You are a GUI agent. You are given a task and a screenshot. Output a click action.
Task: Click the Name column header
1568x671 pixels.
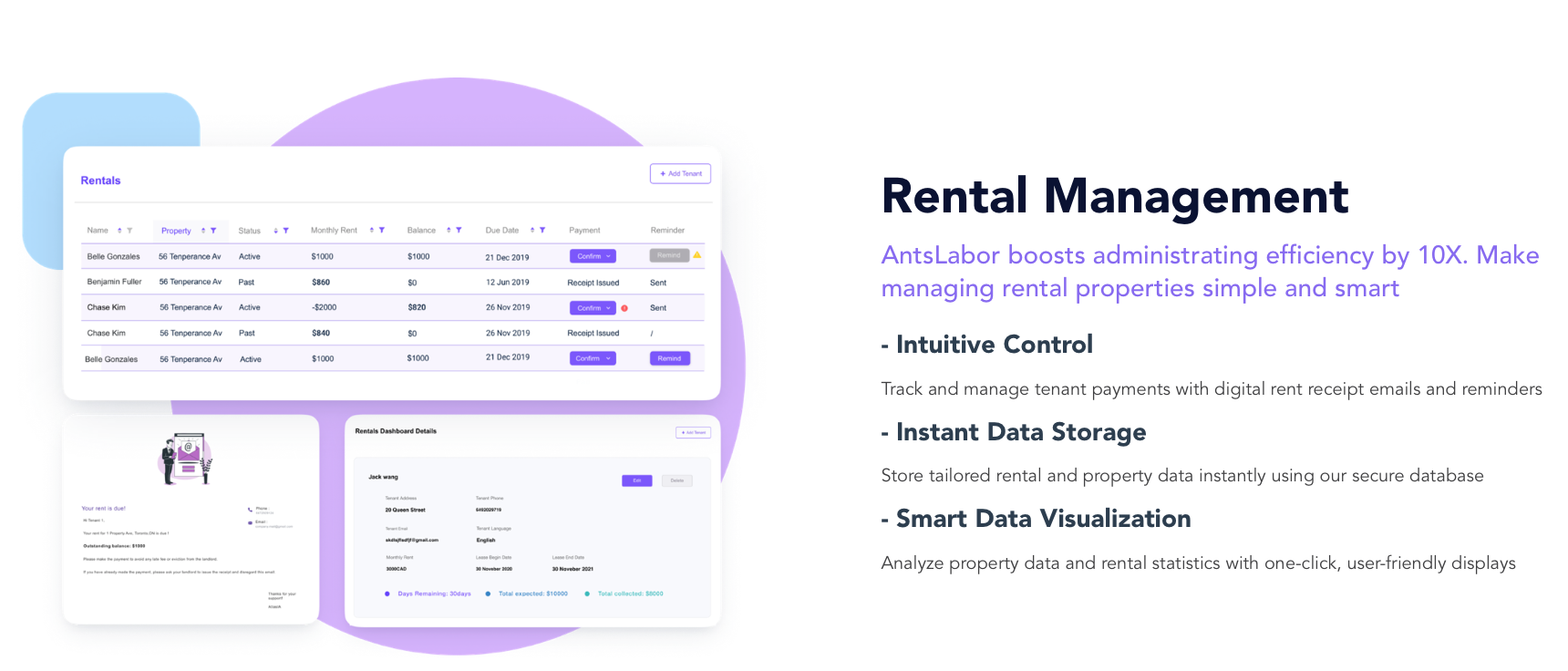pyautogui.click(x=98, y=231)
